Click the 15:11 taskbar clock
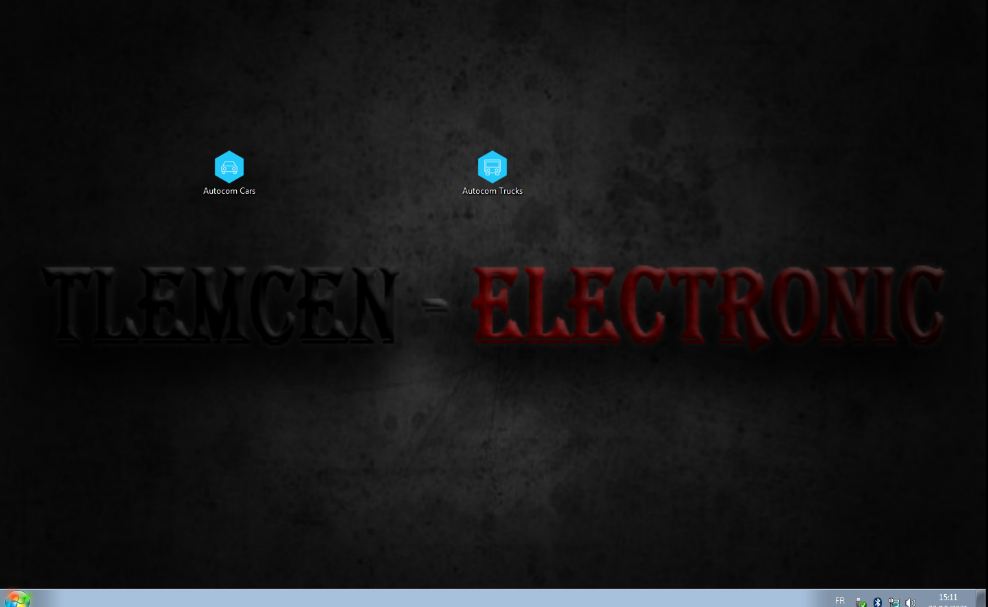This screenshot has width=988, height=607. [948, 599]
